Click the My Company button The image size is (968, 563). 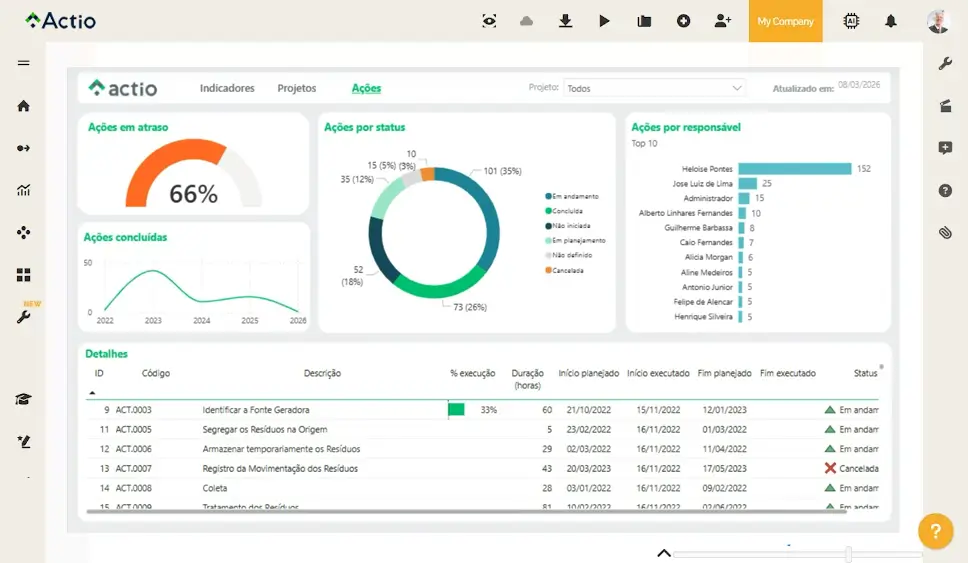pyautogui.click(x=785, y=21)
